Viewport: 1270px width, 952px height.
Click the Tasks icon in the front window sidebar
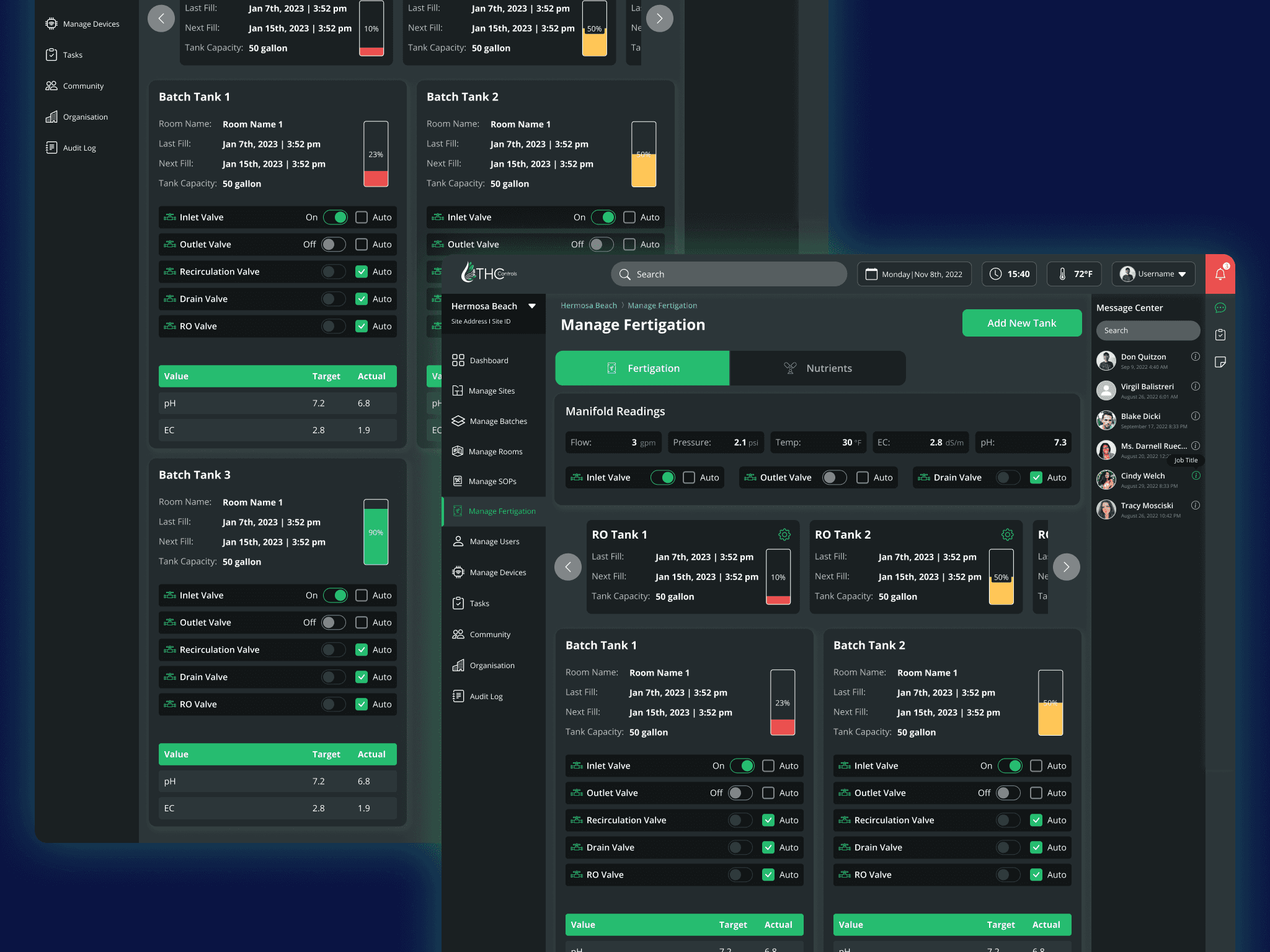click(x=458, y=603)
